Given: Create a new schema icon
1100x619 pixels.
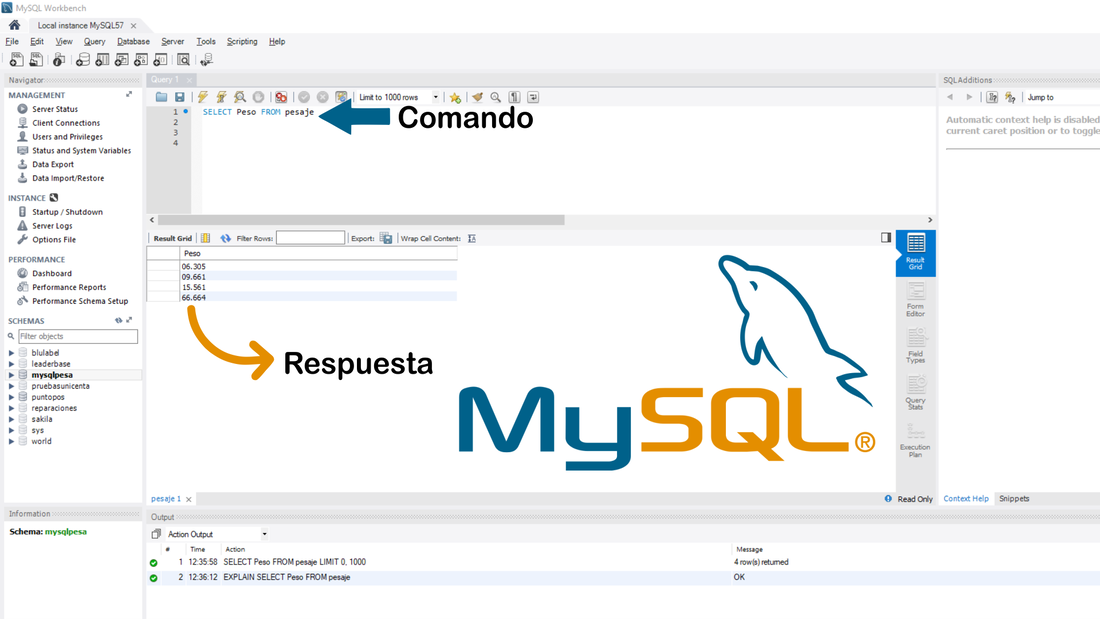Looking at the screenshot, I should coord(83,60).
